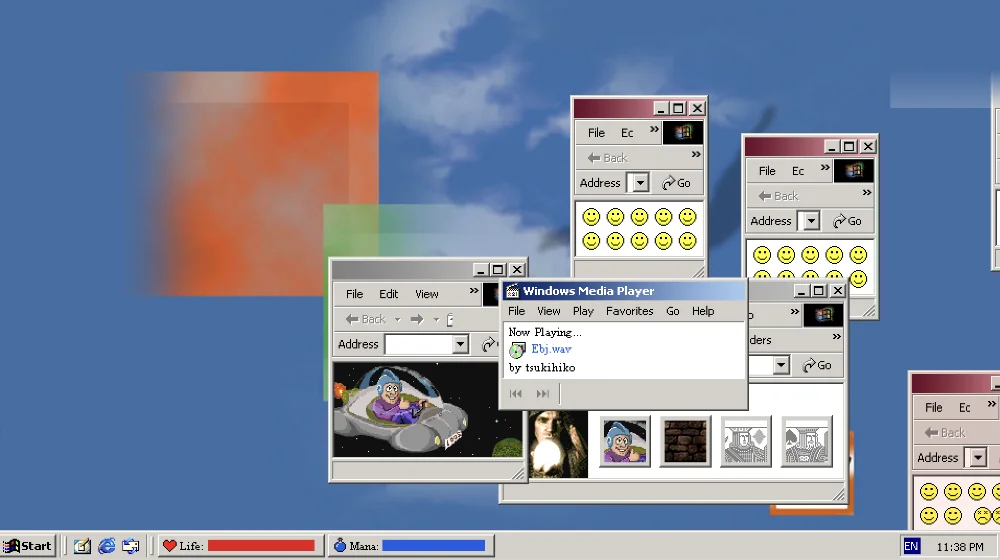Select the jack of spades card thumbnail
1000x559 pixels.
(x=807, y=441)
